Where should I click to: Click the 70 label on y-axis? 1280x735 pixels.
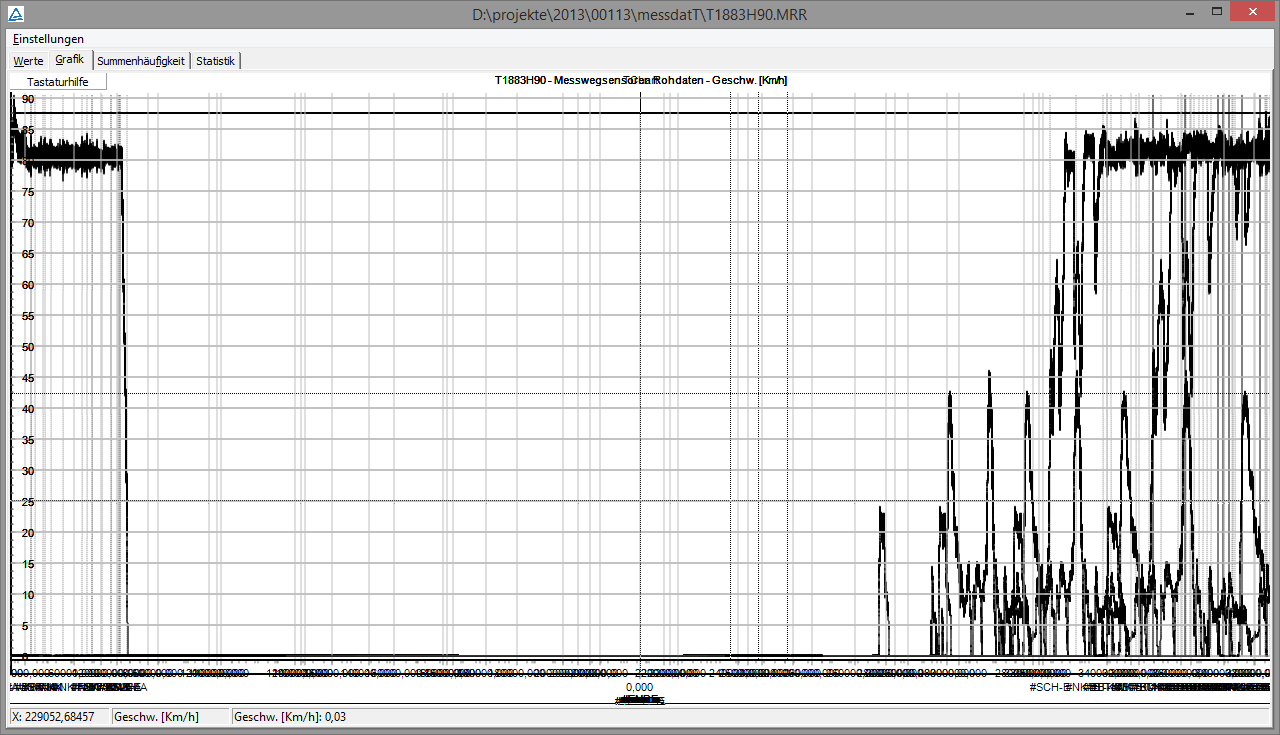pos(28,223)
